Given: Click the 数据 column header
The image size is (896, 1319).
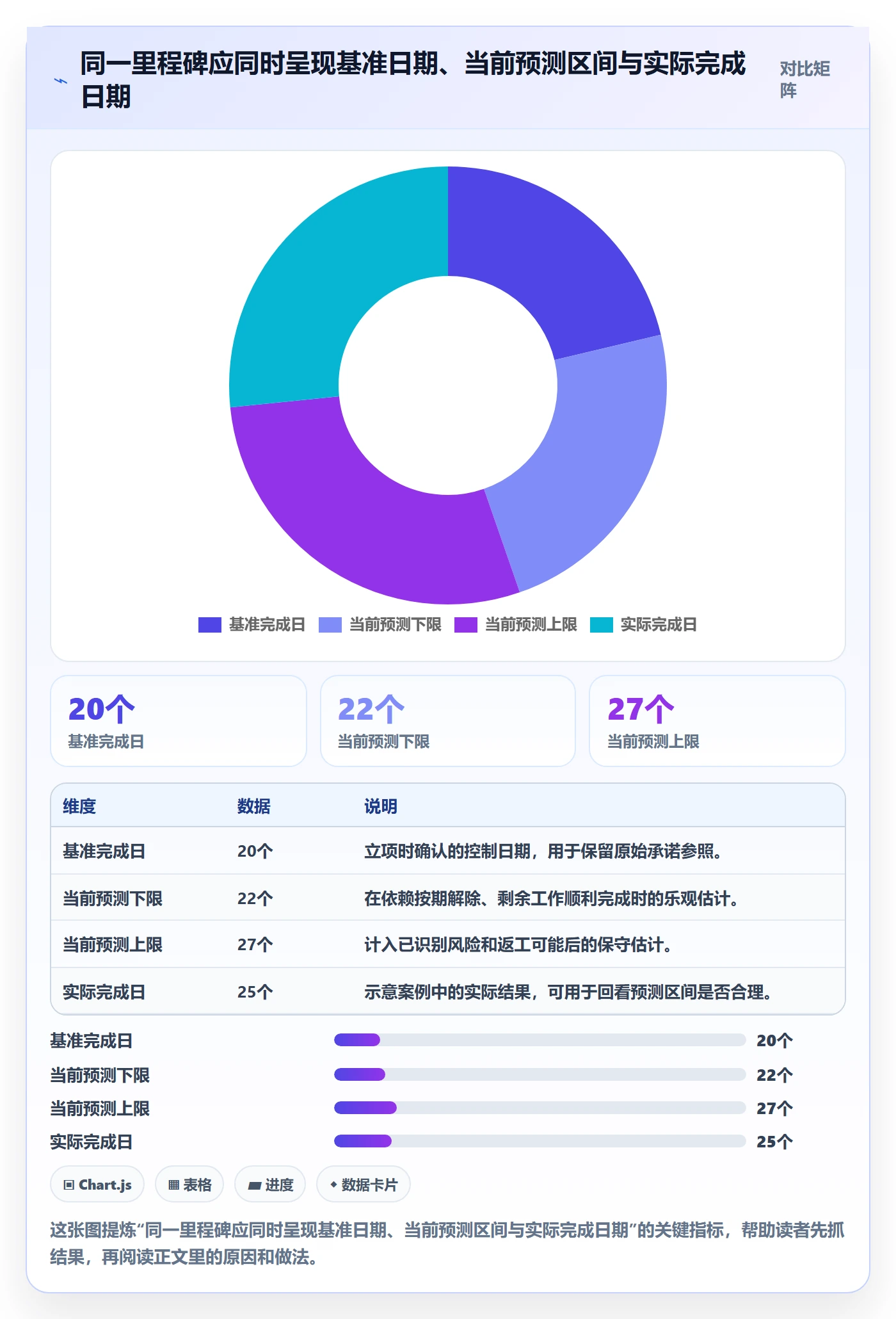Looking at the screenshot, I should point(254,806).
